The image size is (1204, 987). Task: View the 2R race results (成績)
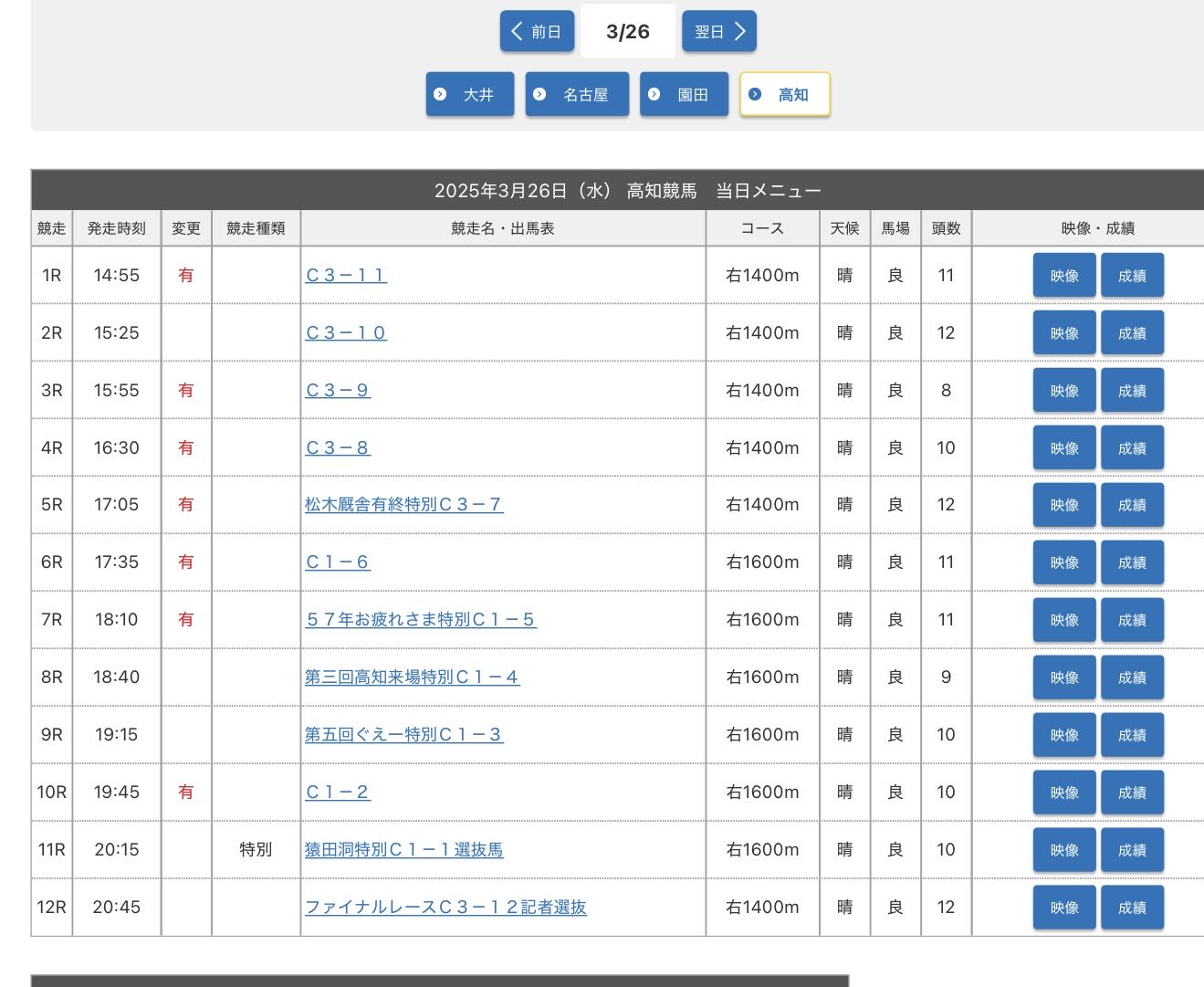1132,332
